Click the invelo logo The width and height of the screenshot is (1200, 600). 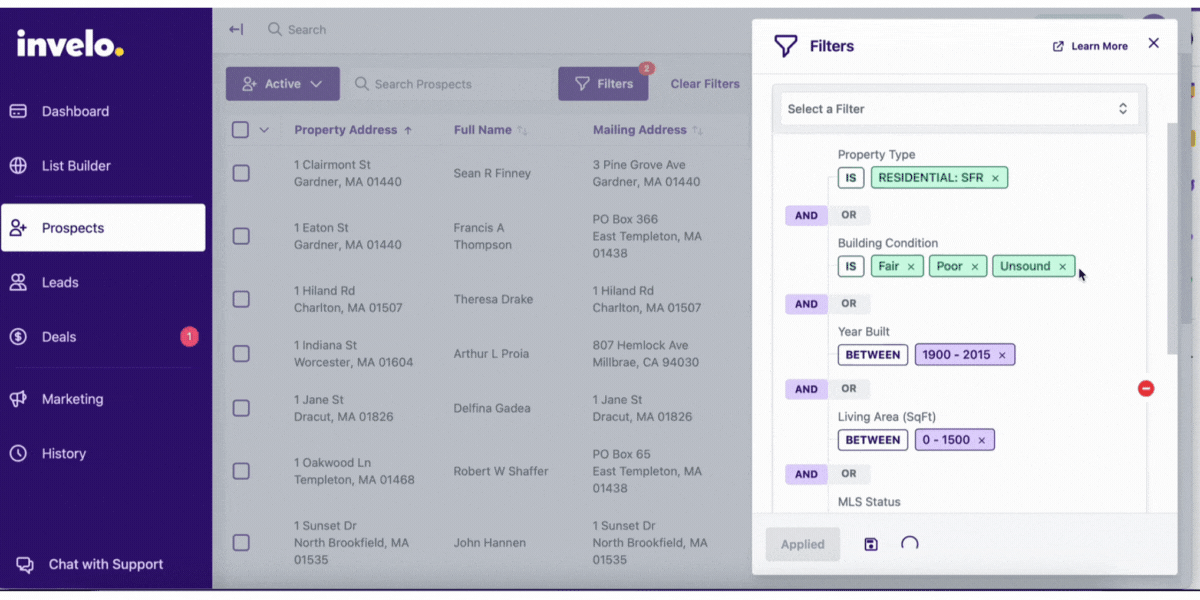69,43
